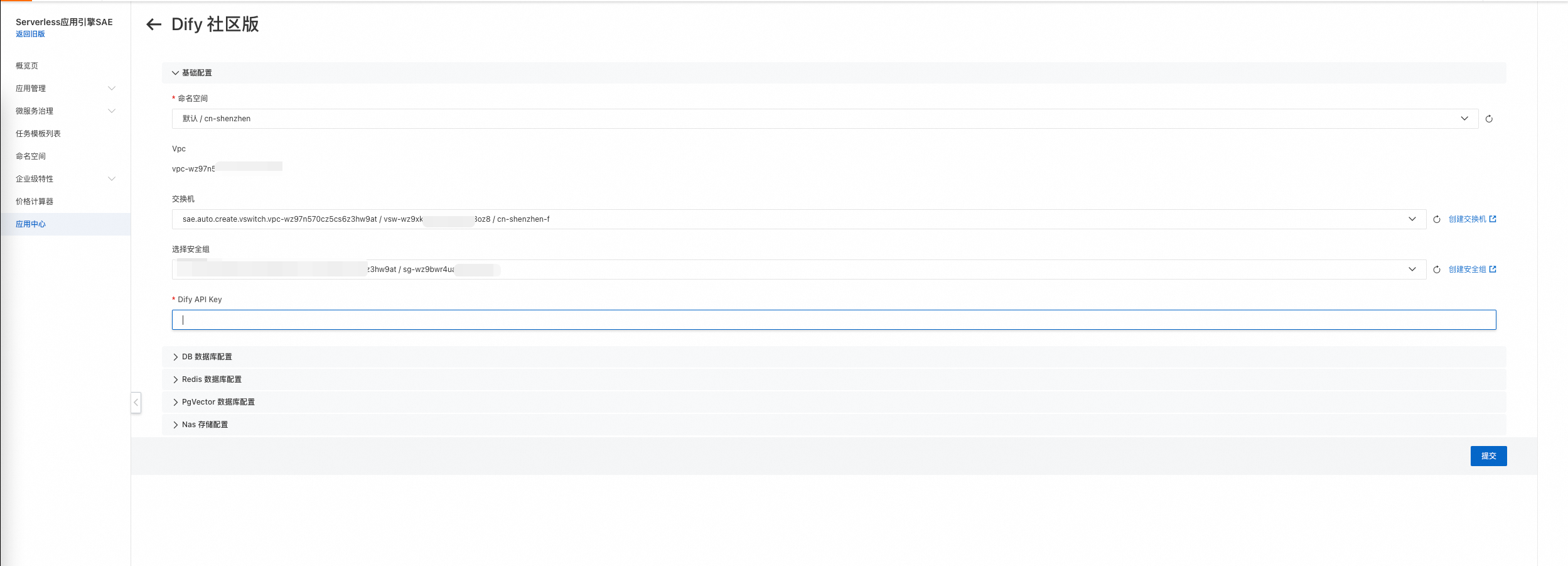Expand the Redis 数据库配置 section
Image resolution: width=1568 pixels, height=566 pixels.
pyautogui.click(x=834, y=379)
